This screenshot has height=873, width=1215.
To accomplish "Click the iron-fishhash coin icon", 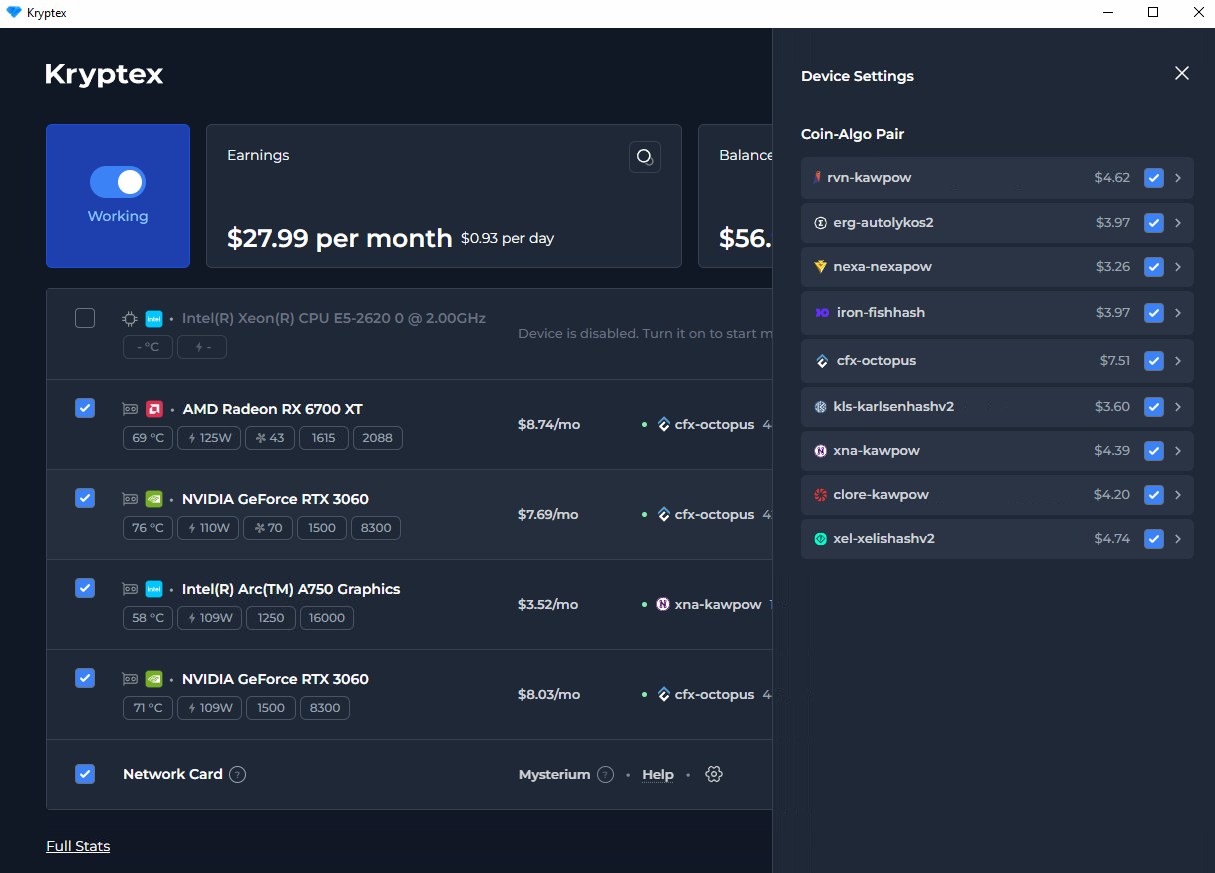I will click(x=822, y=313).
